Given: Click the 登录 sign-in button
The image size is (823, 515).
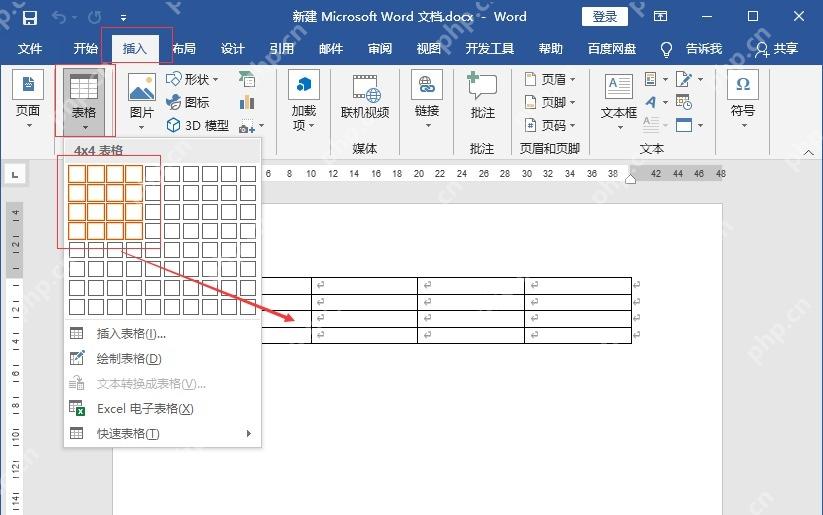Looking at the screenshot, I should click(x=605, y=17).
